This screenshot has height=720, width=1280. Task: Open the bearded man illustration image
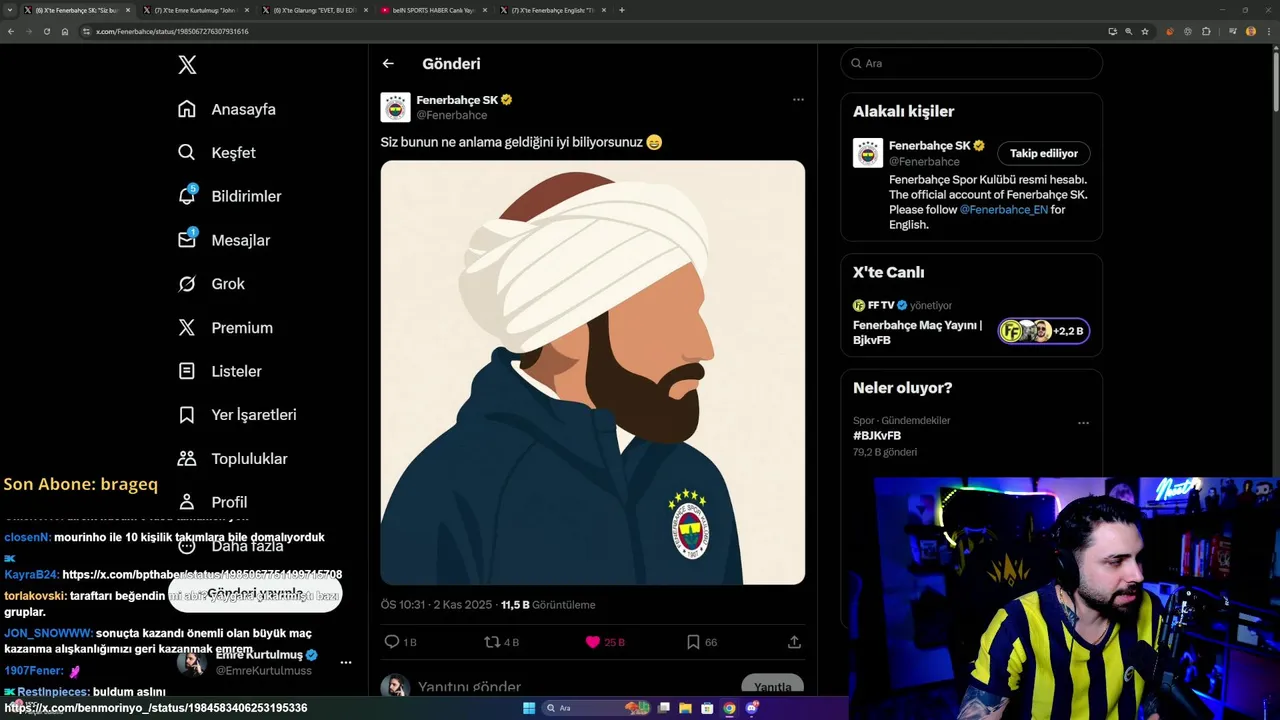pos(592,372)
